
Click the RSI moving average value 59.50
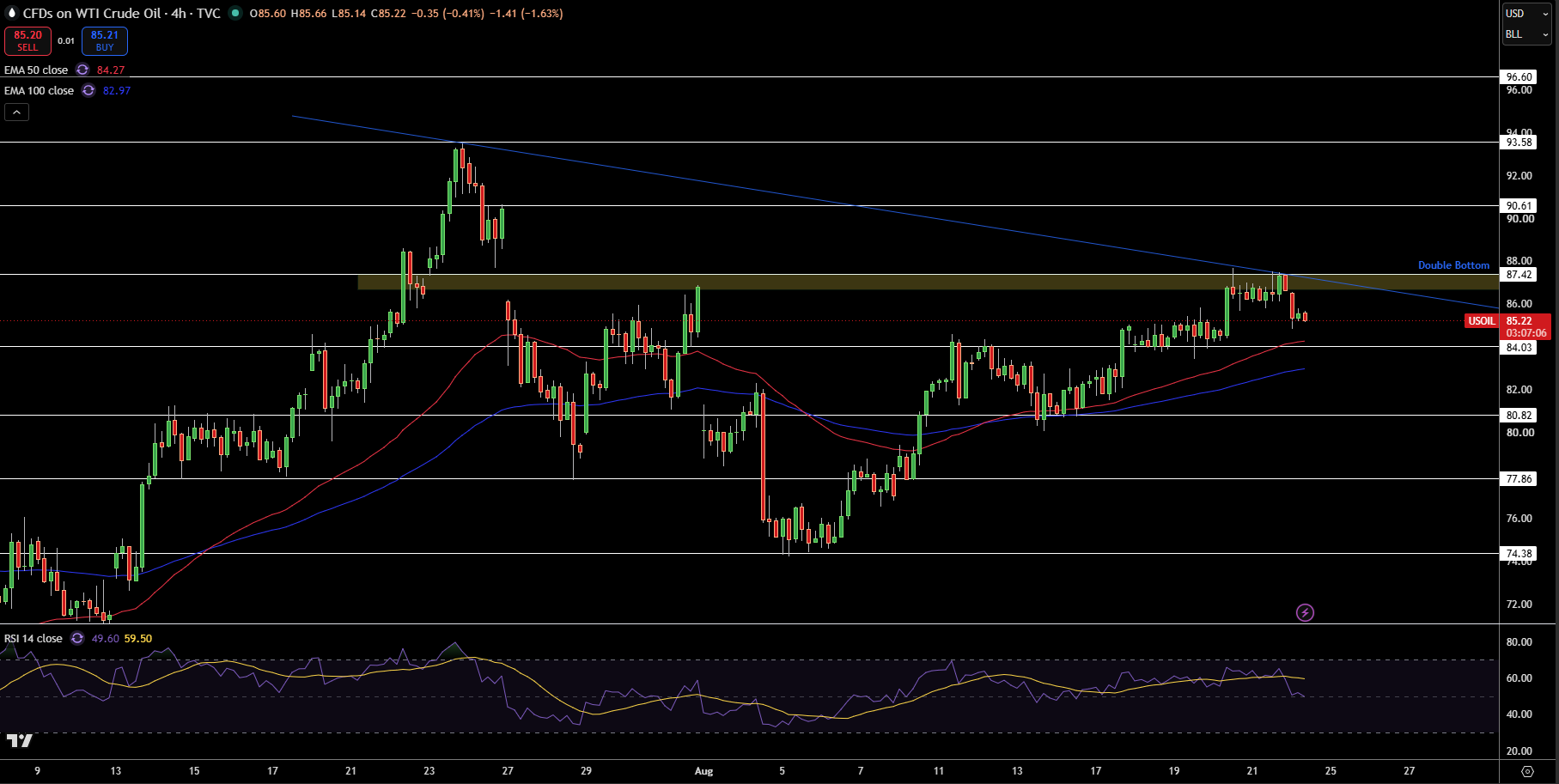tap(137, 639)
